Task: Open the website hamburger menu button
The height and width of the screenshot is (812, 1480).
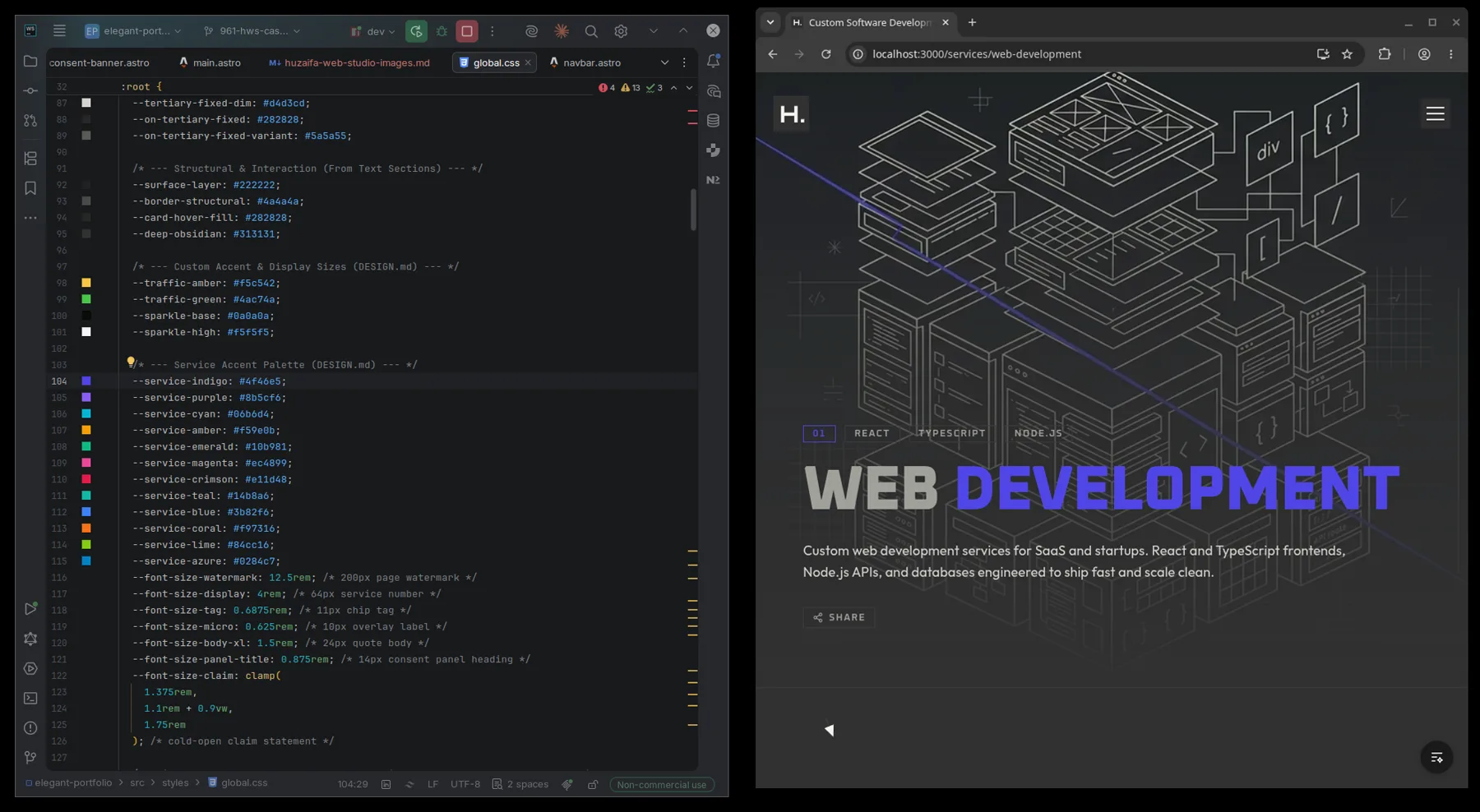Action: [1435, 114]
